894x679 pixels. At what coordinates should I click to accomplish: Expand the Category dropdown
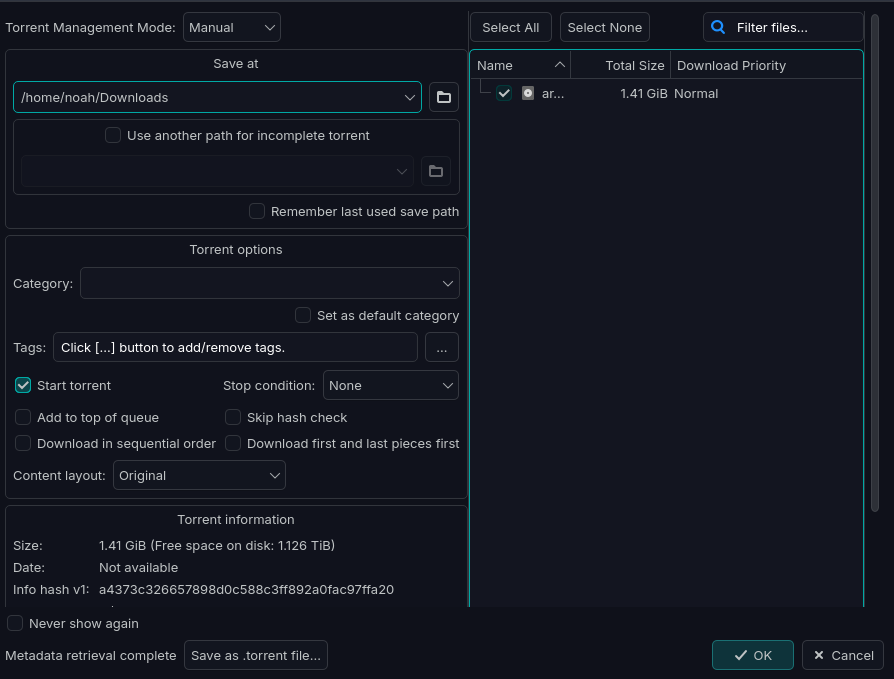269,283
